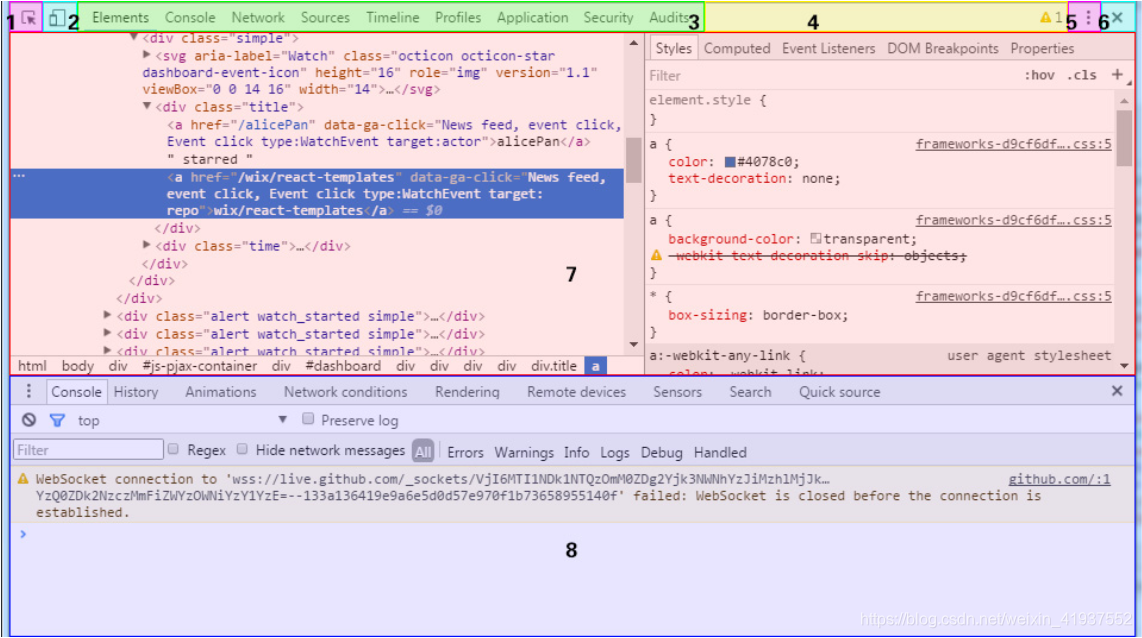This screenshot has width=1142, height=638.
Task: Toggle the .cls class editor button
Action: pyautogui.click(x=1082, y=75)
